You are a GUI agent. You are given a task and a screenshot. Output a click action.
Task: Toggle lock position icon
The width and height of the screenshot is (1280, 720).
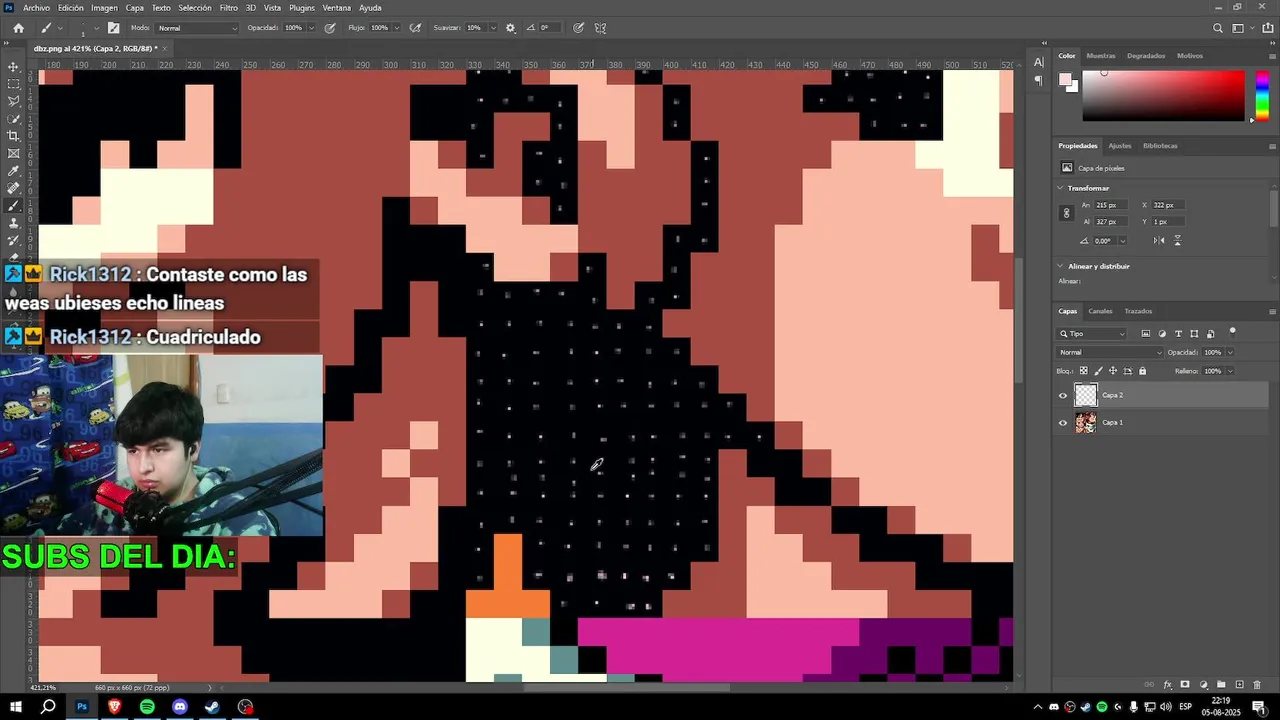click(x=1113, y=371)
